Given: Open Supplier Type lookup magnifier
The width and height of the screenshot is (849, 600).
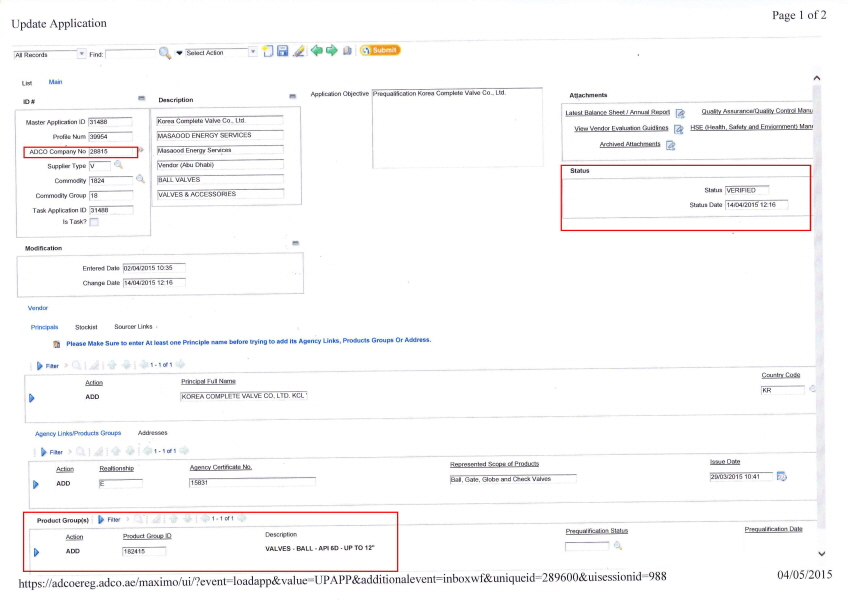Looking at the screenshot, I should click(x=118, y=165).
